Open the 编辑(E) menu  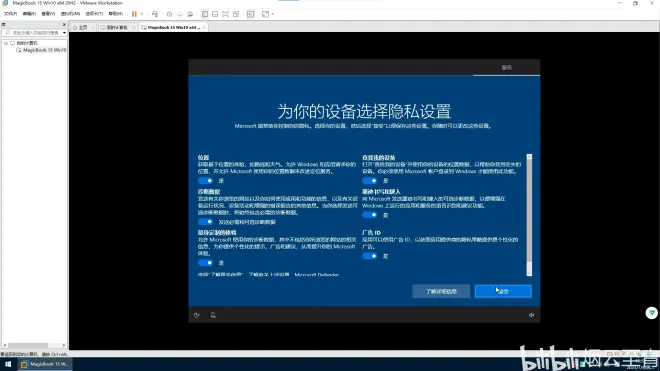click(29, 14)
